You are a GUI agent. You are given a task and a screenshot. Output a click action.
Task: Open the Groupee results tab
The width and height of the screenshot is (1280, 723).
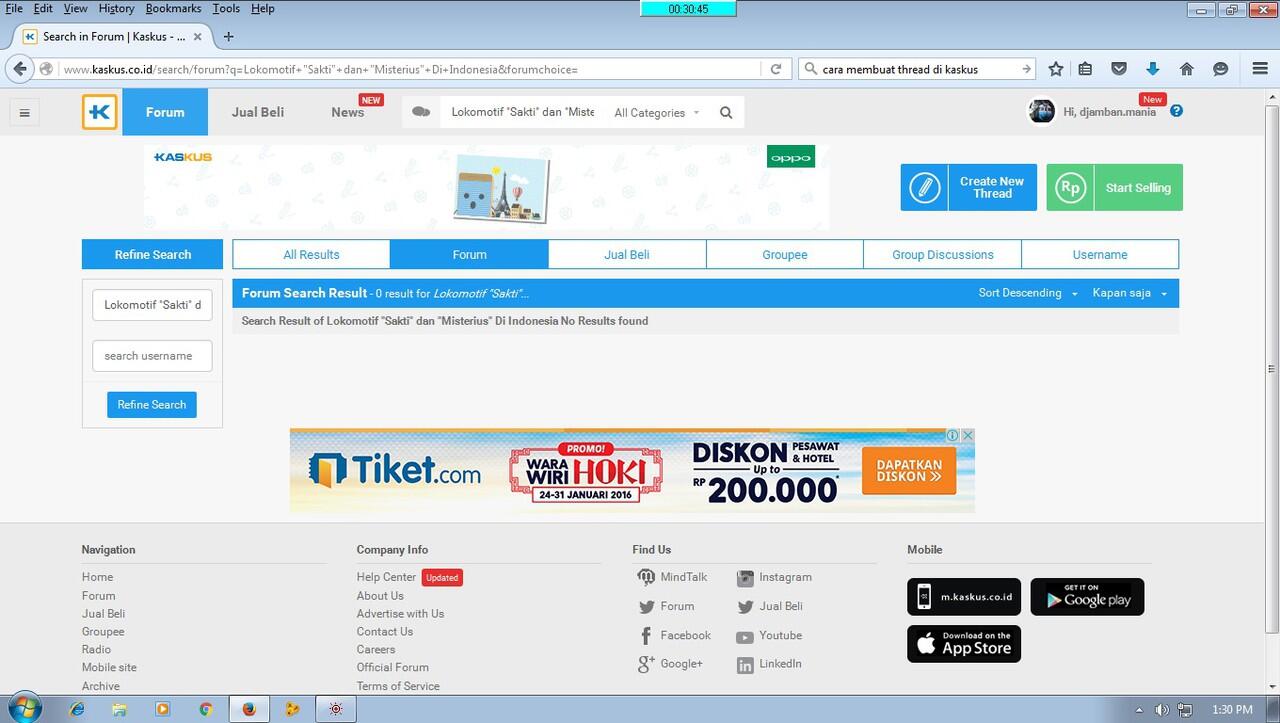coord(785,254)
